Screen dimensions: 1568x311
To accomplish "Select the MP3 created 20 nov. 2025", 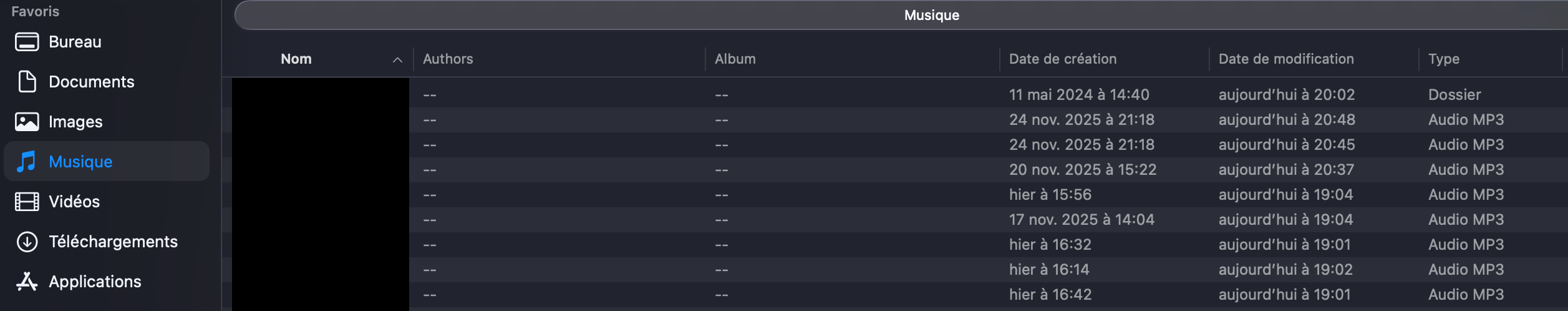I will [1082, 170].
